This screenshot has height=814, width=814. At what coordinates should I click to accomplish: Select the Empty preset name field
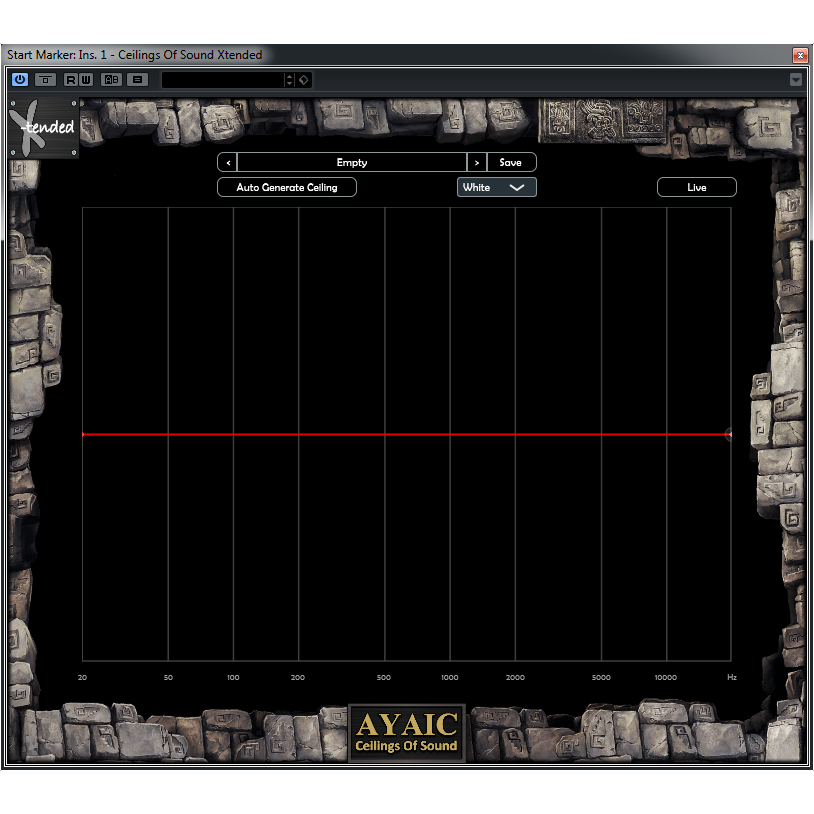pos(351,161)
